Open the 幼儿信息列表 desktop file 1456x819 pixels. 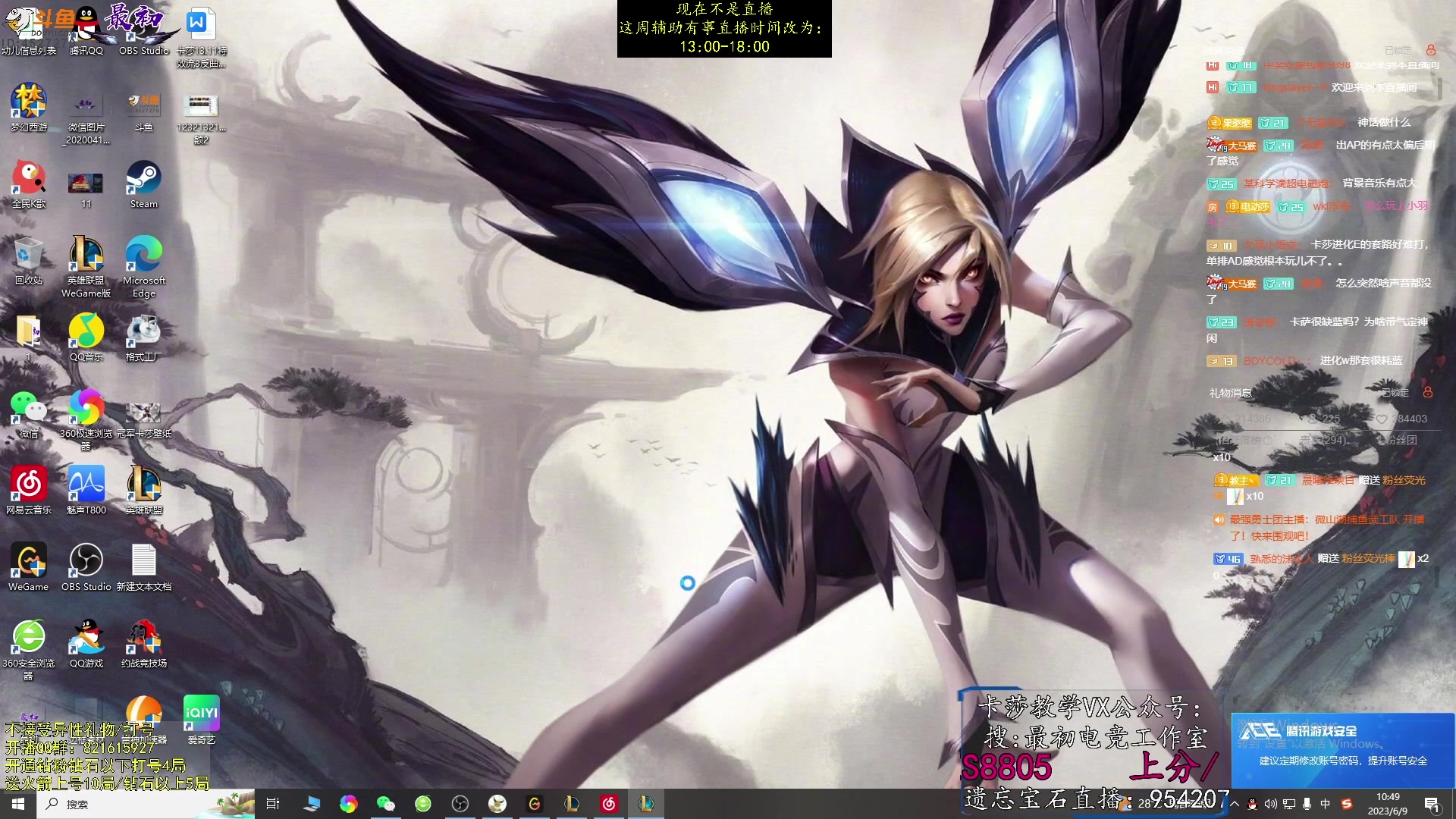29,30
